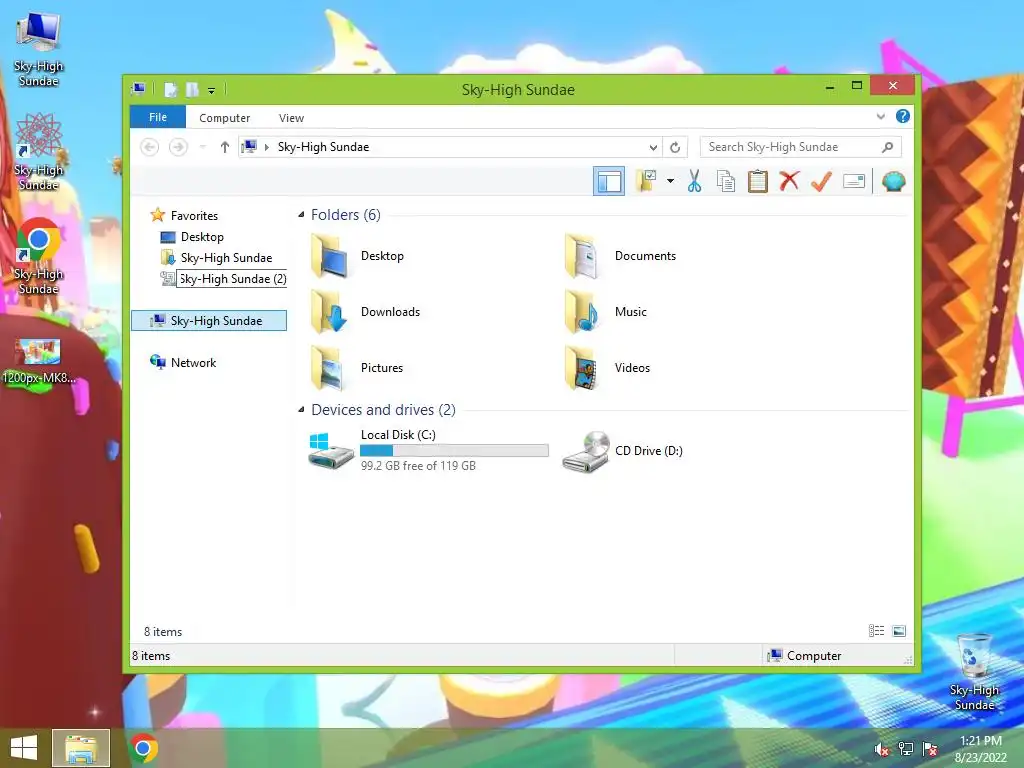Select the Videos folder icon
1024x768 pixels.
(583, 368)
